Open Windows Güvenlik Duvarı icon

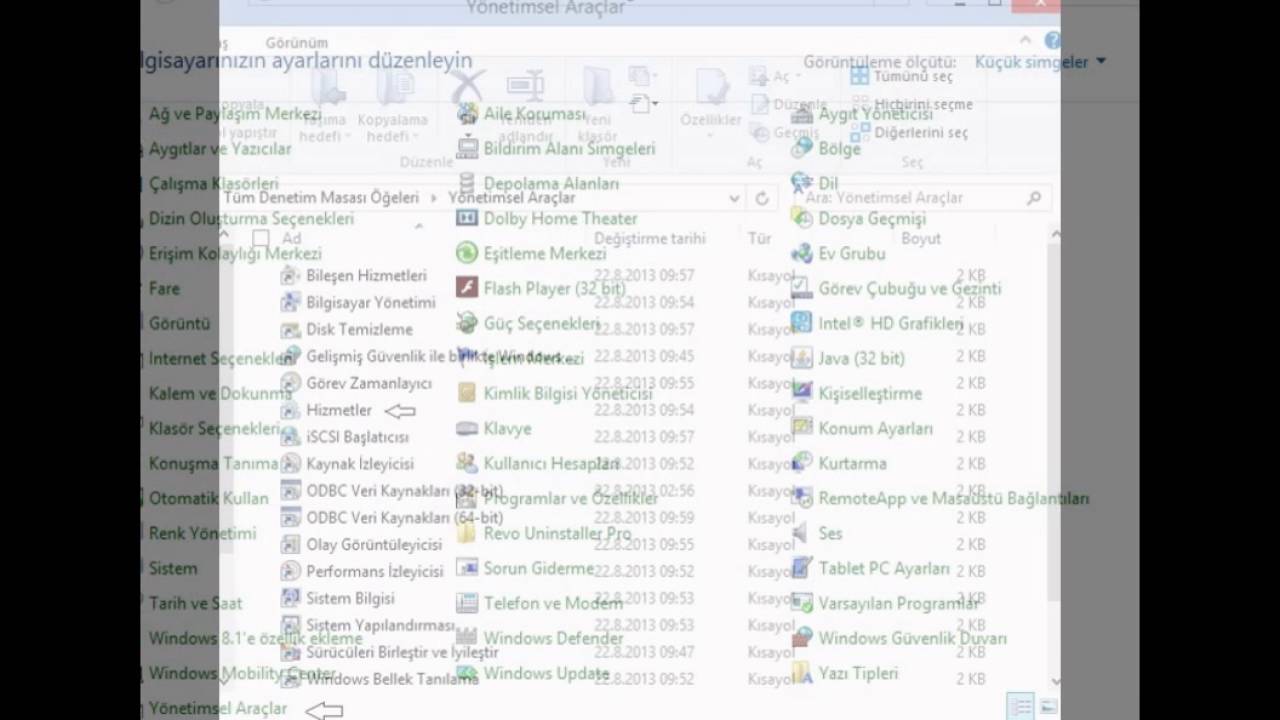[801, 638]
